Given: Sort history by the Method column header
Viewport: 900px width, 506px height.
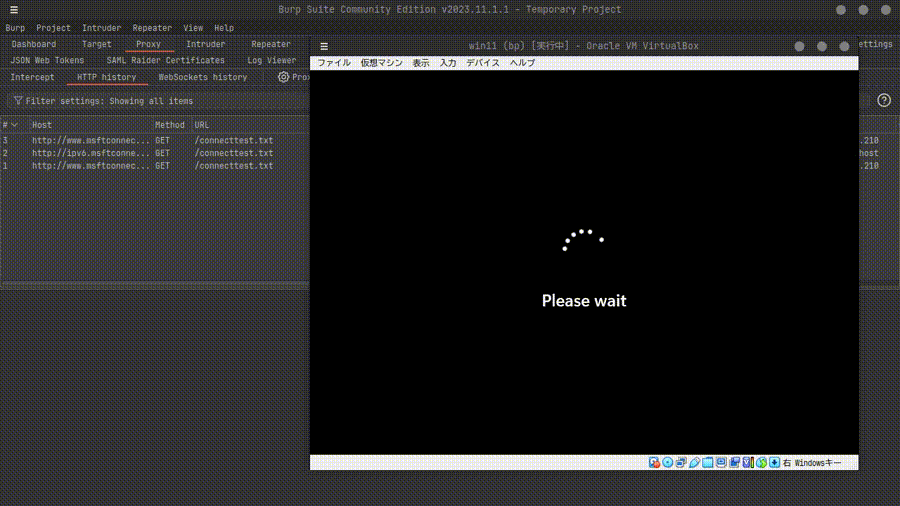Looking at the screenshot, I should point(169,125).
